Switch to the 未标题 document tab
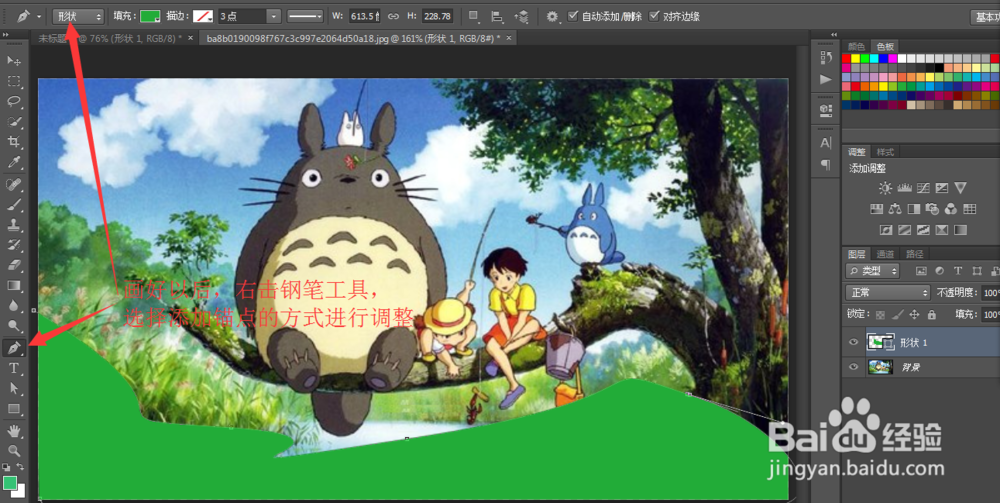The image size is (1000, 503). point(110,38)
